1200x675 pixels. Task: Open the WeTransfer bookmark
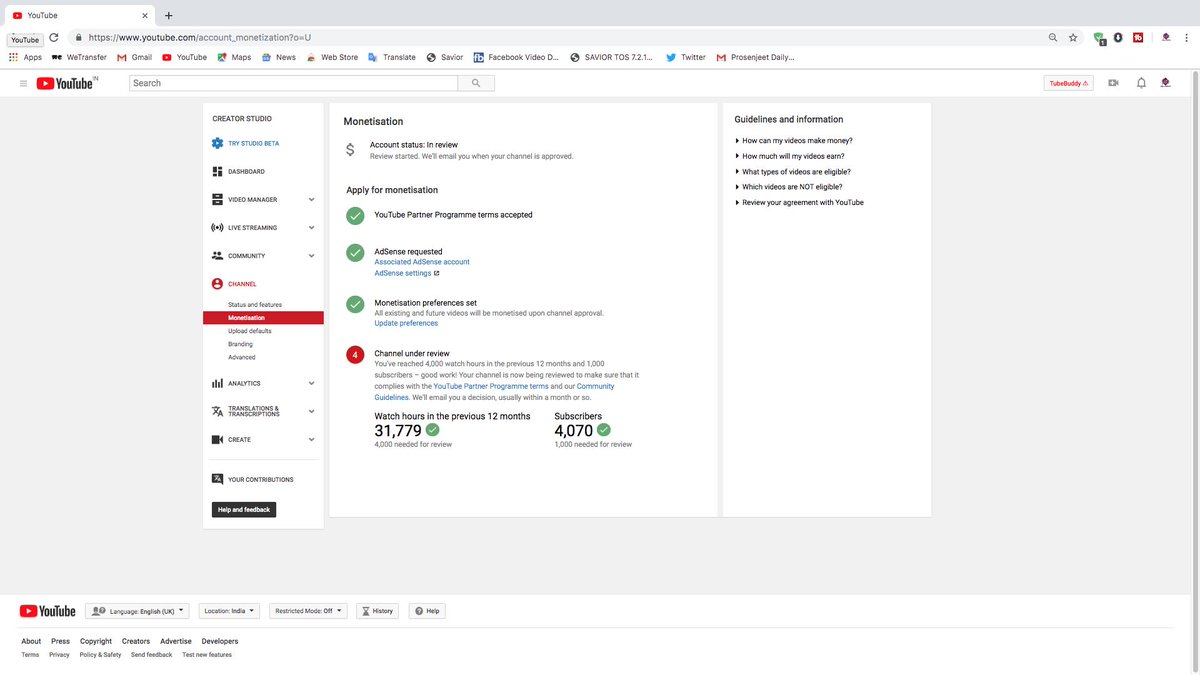coord(79,57)
